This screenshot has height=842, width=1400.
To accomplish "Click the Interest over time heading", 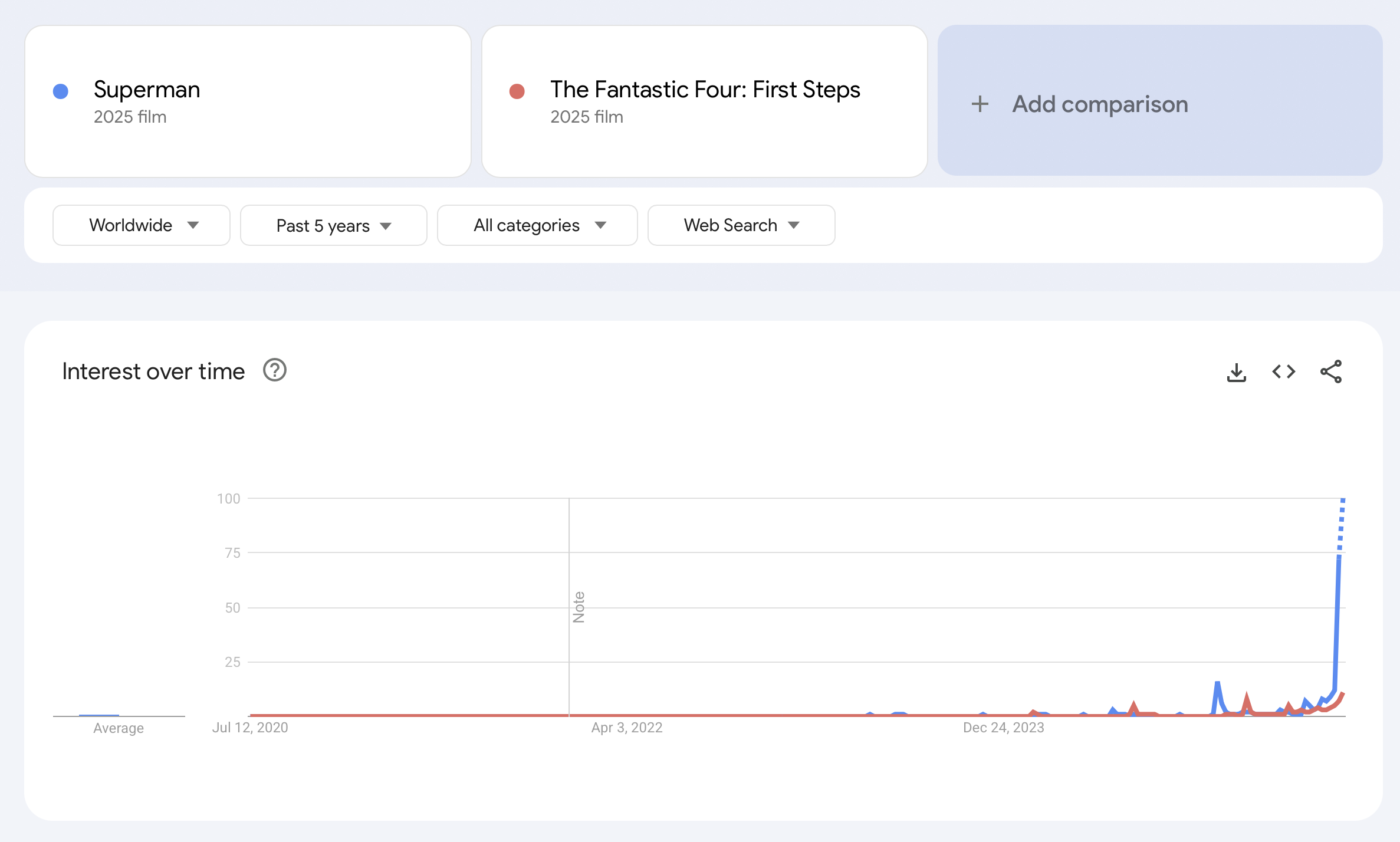I will [x=153, y=371].
